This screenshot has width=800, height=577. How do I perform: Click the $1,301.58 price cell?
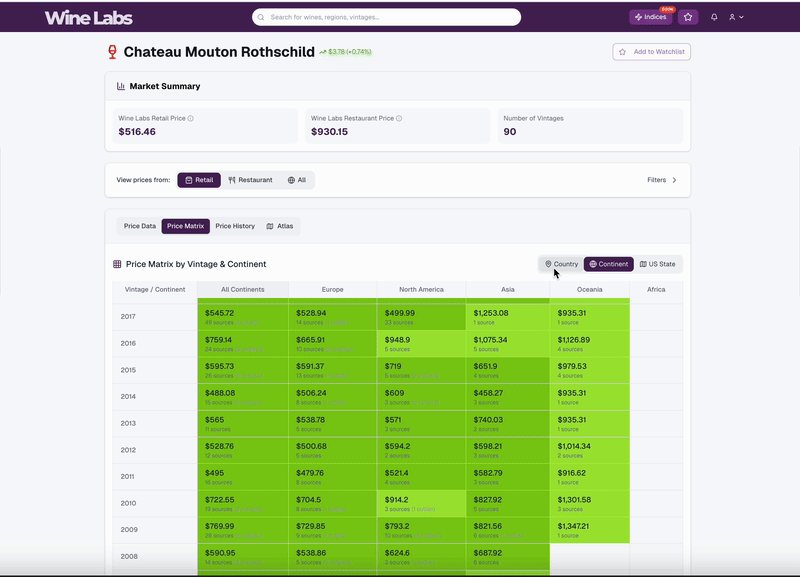pos(590,504)
